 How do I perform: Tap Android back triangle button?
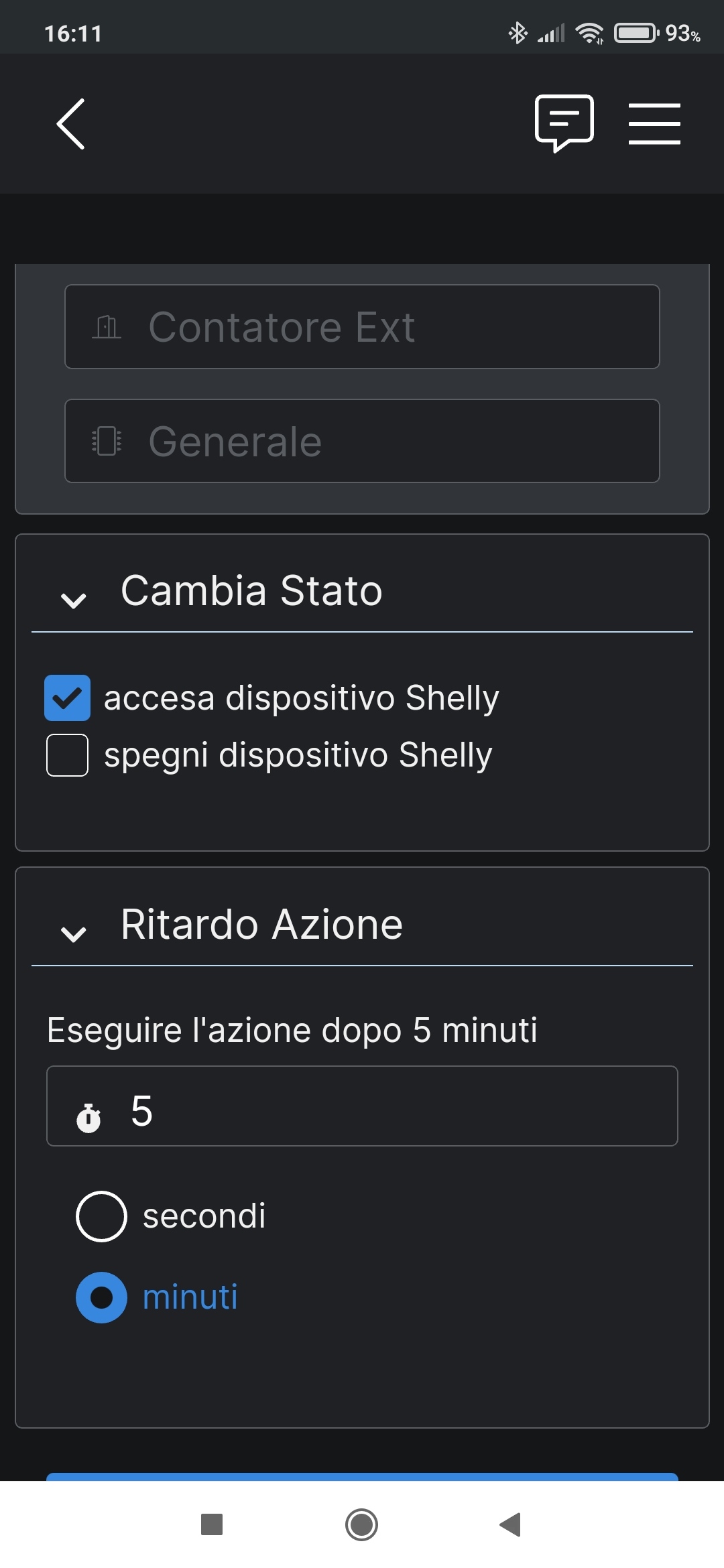tap(510, 1524)
